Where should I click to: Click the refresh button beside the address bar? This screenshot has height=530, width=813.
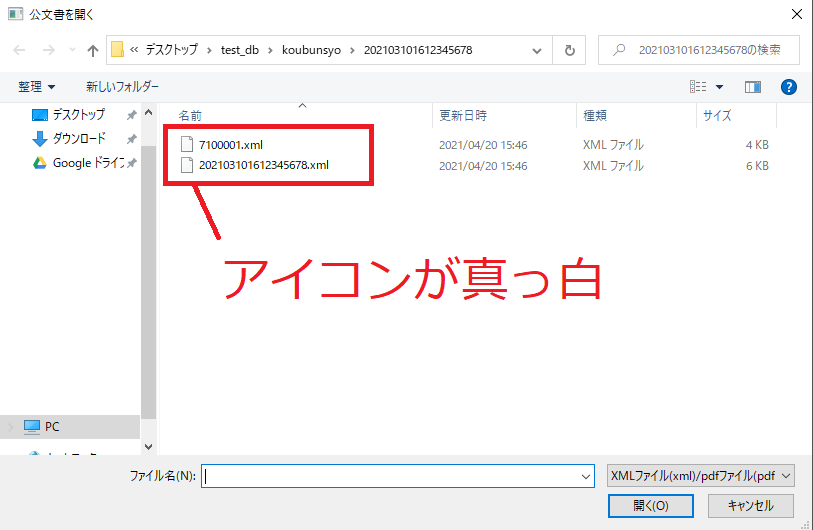point(569,50)
